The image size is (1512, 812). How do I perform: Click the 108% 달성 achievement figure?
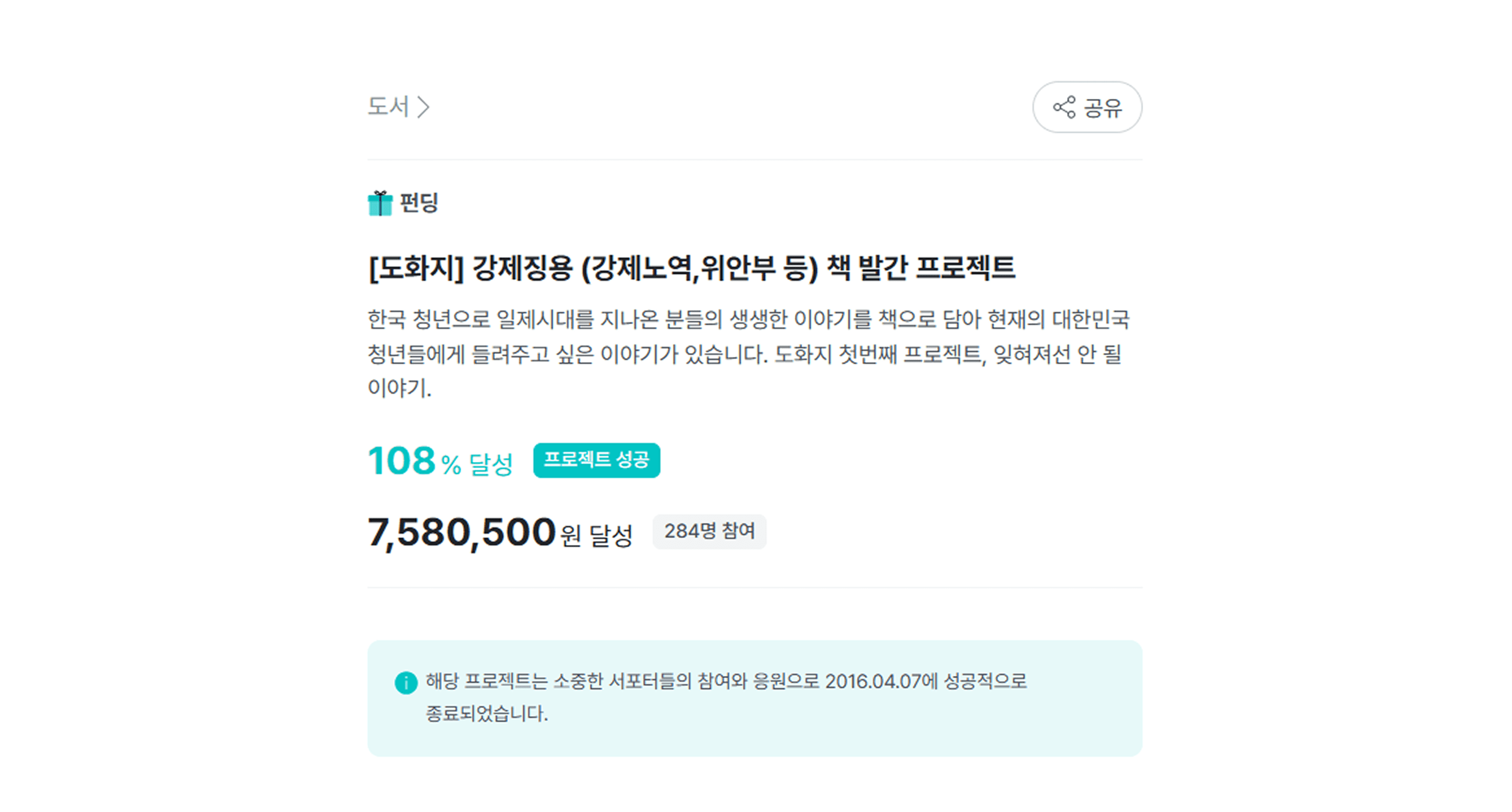tap(440, 461)
